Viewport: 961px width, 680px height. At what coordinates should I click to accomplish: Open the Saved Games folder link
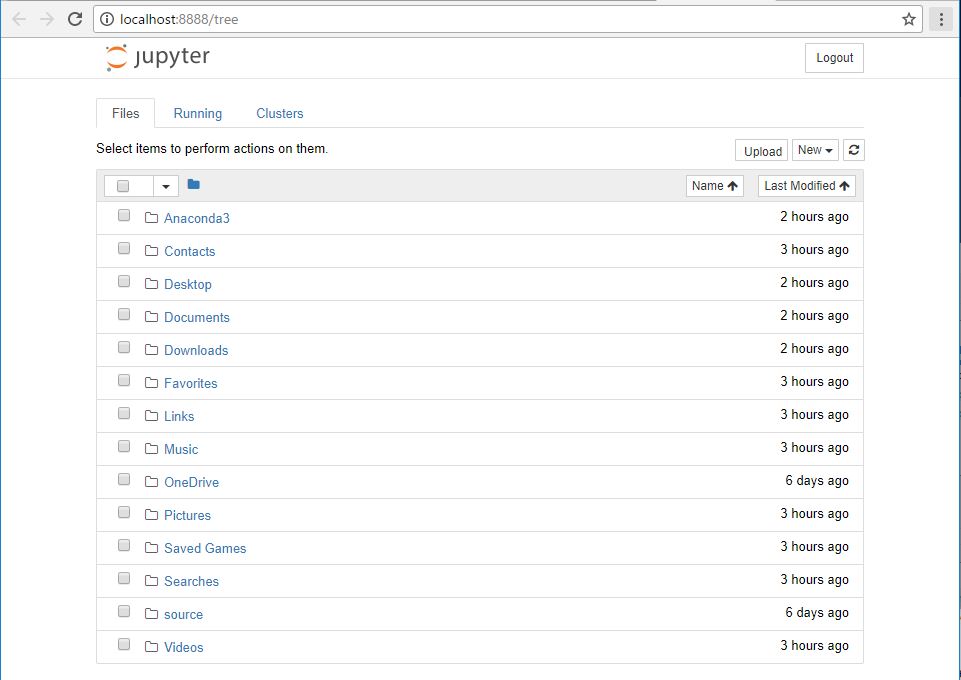205,548
